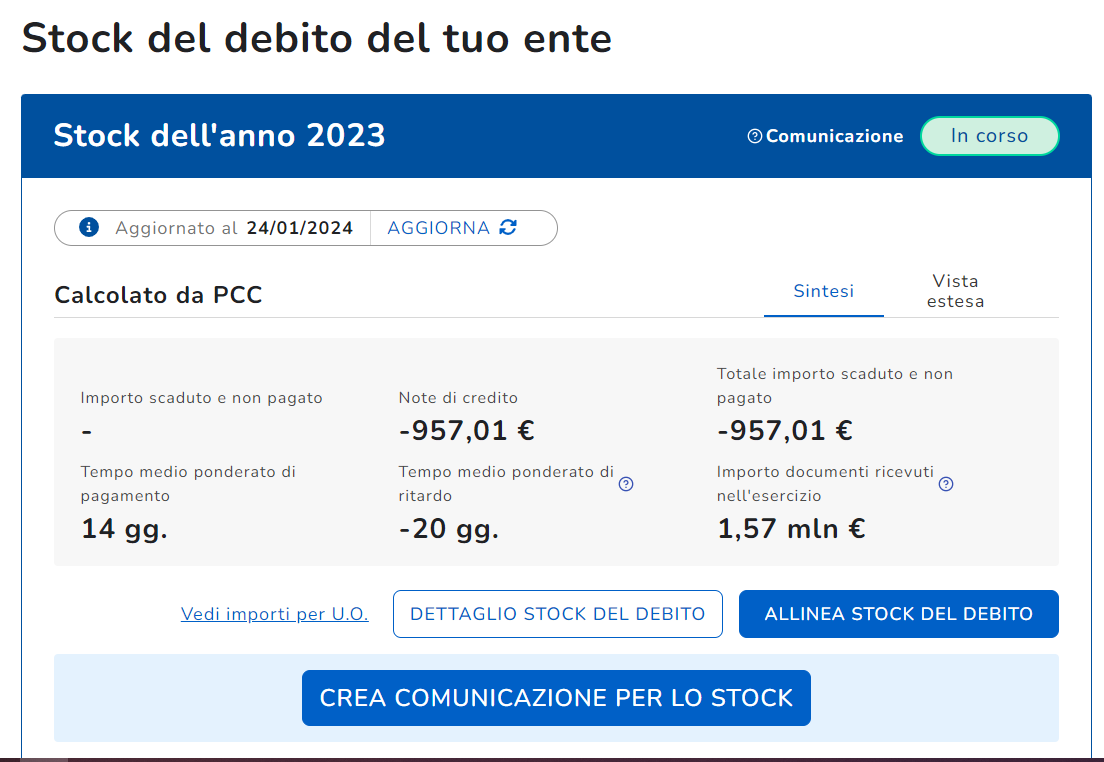1104x762 pixels.
Task: Click the Comunicazione label in the header
Action: click(x=834, y=137)
